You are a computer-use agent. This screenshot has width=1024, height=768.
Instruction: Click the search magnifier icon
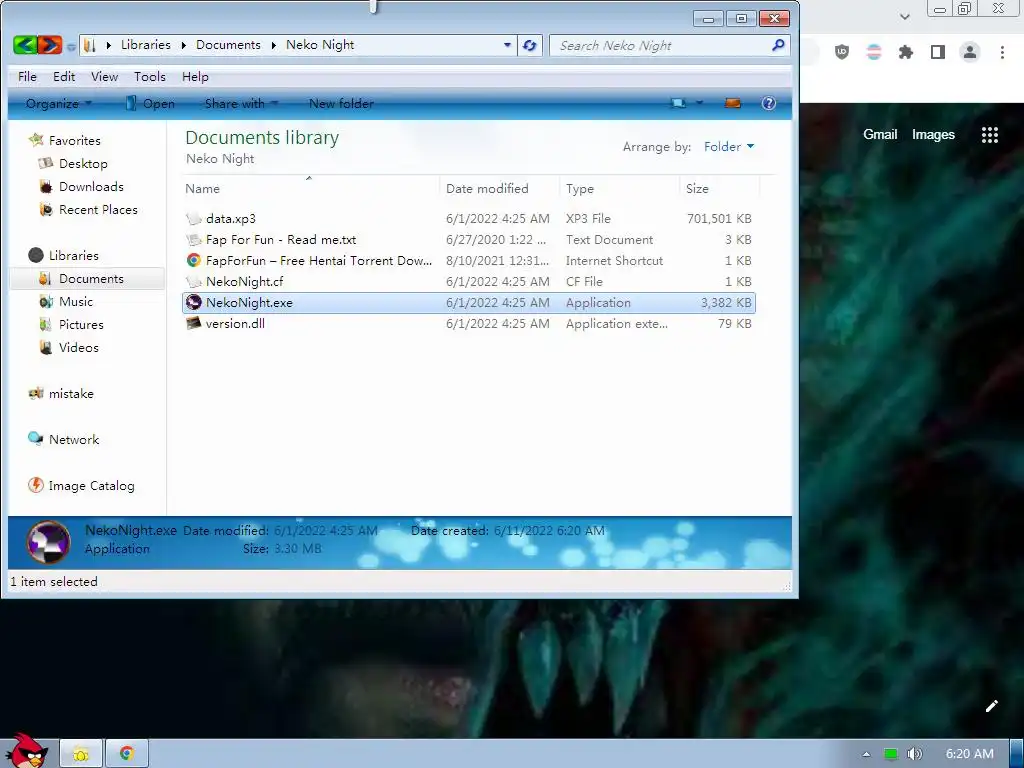[778, 45]
